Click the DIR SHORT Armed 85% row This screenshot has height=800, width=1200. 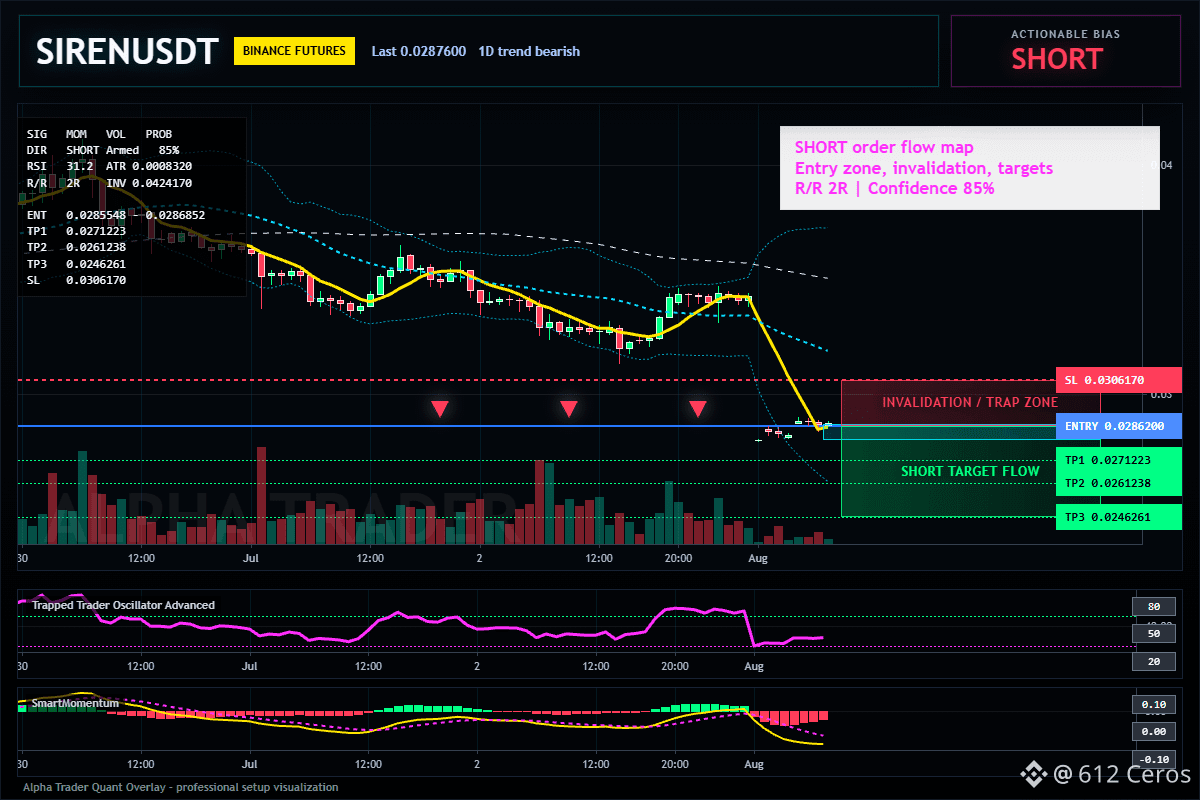tap(102, 149)
